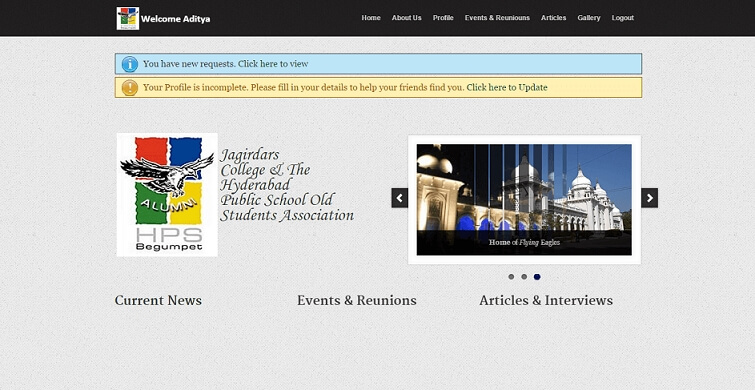Viewport: 755px width, 390px height.
Task: Go to previous slide with left arrow
Action: coord(400,198)
